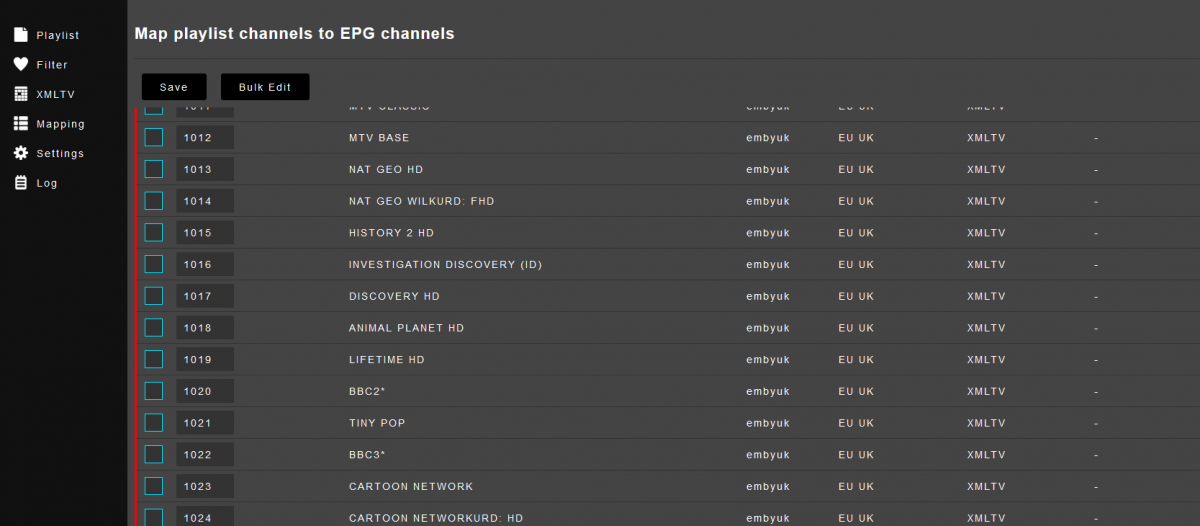This screenshot has width=1200, height=526.
Task: Open the Playlist menu item
Action: (57, 35)
